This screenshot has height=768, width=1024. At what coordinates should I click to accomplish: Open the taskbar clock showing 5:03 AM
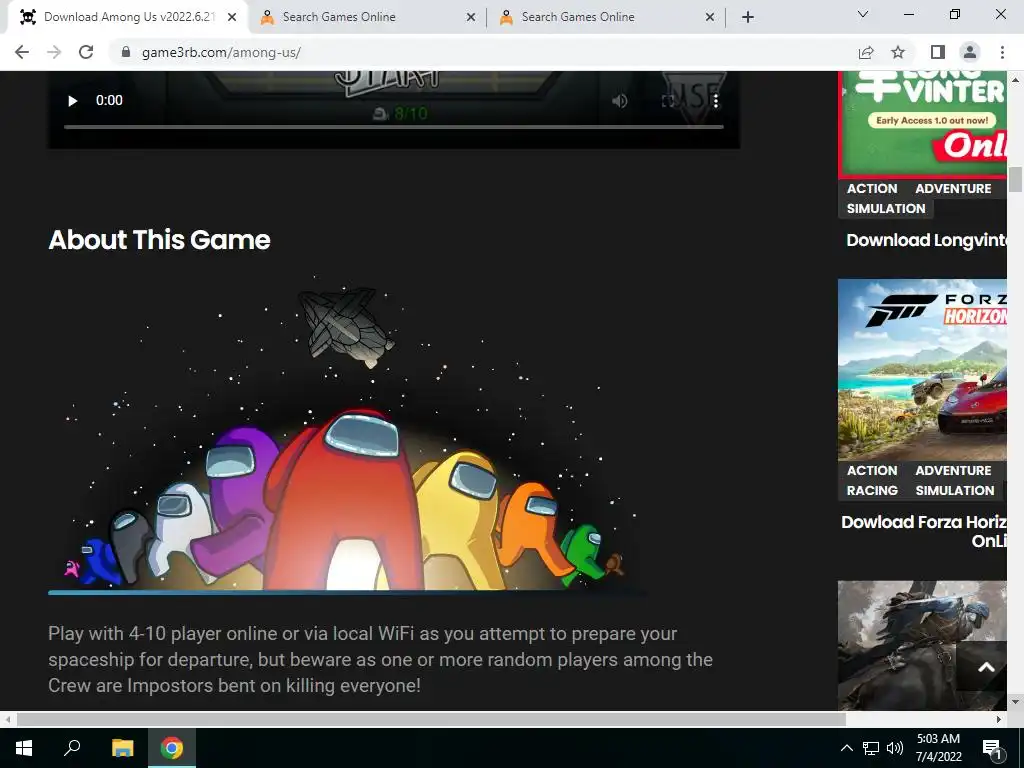point(938,748)
